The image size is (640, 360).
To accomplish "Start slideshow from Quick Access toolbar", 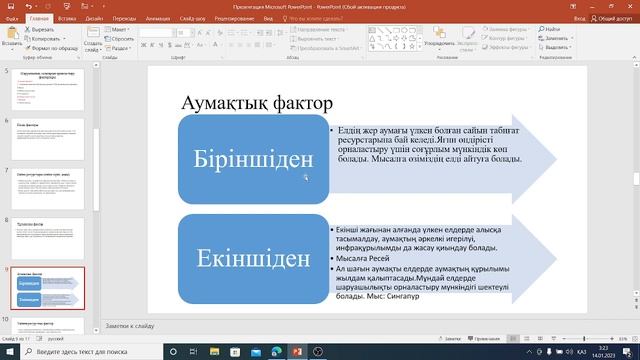I will point(67,7).
